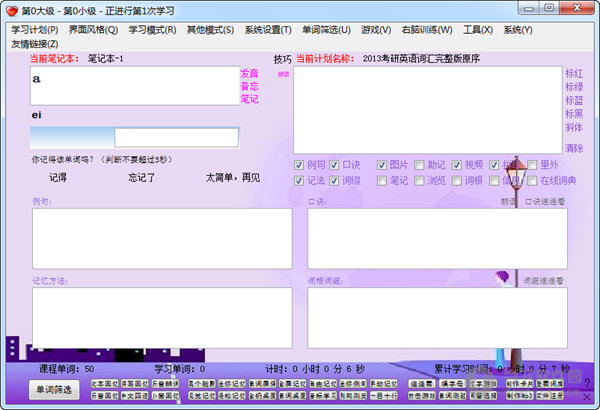Mark text blue with 标蓝
The image size is (600, 410).
pos(574,100)
